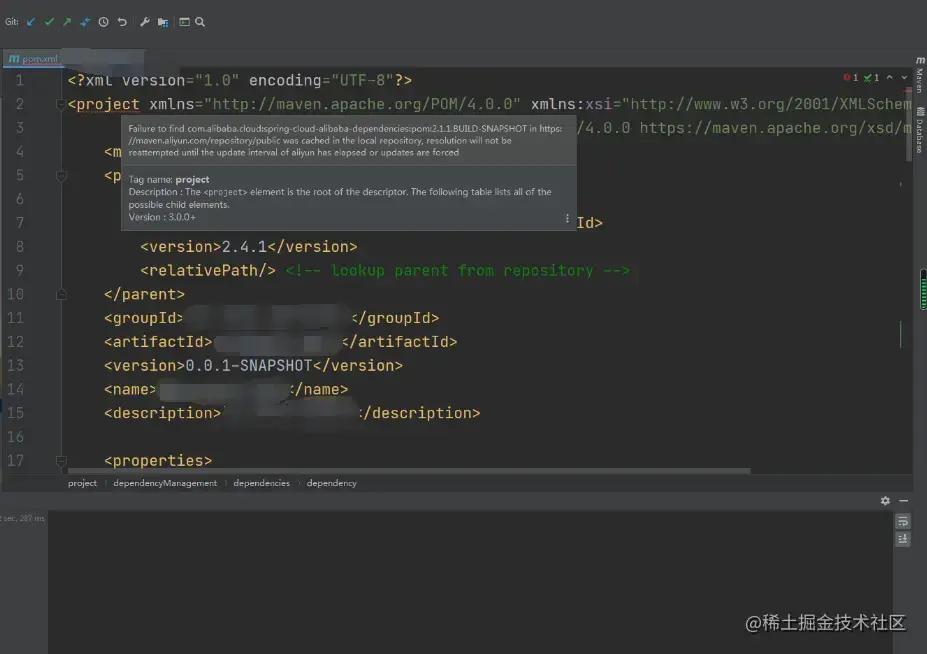Toggle scroll-to-end in the console panel
Image resolution: width=927 pixels, height=654 pixels.
point(902,539)
